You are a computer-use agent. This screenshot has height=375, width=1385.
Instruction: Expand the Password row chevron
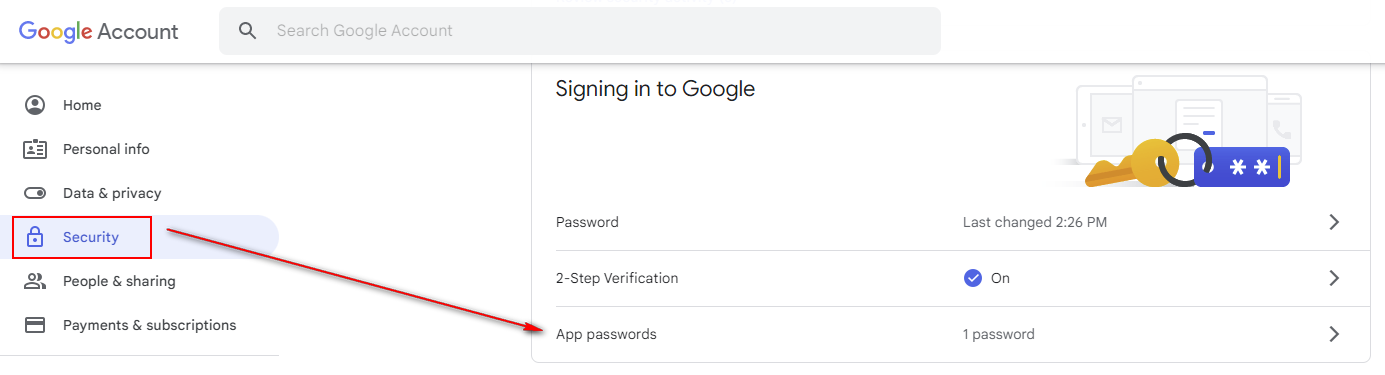(1334, 222)
